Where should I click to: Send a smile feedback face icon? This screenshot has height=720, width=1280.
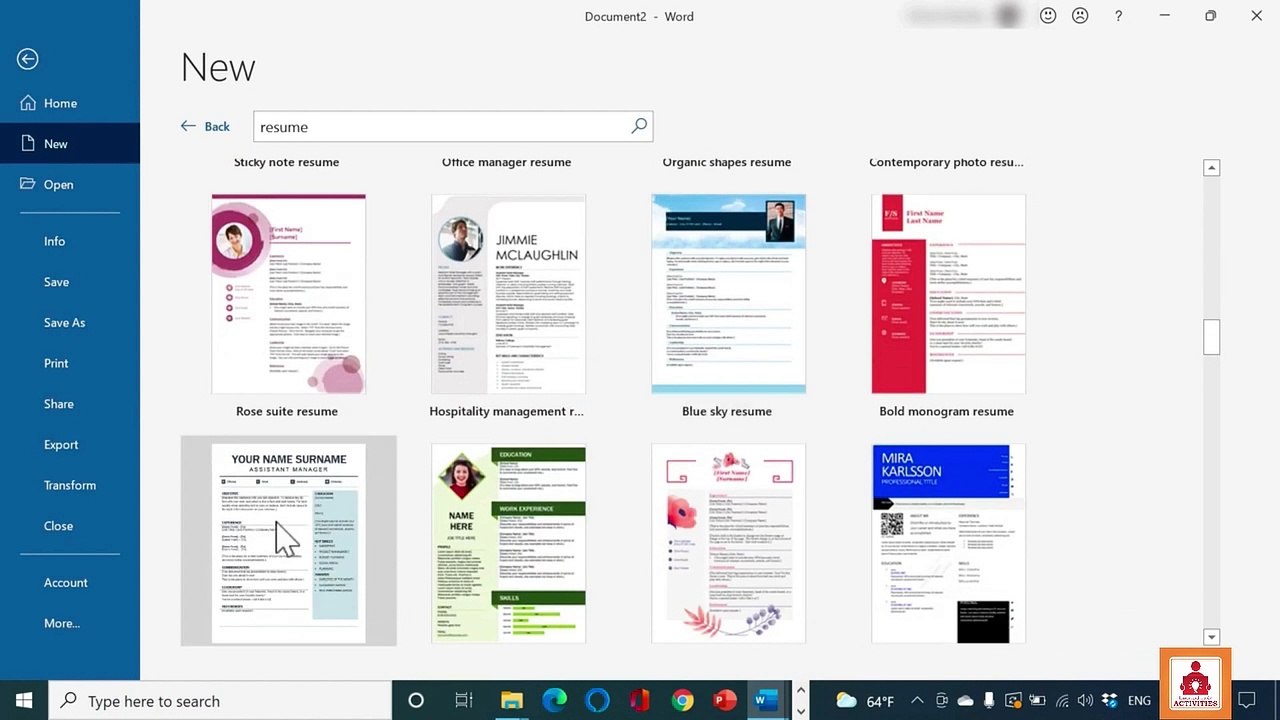pyautogui.click(x=1048, y=16)
